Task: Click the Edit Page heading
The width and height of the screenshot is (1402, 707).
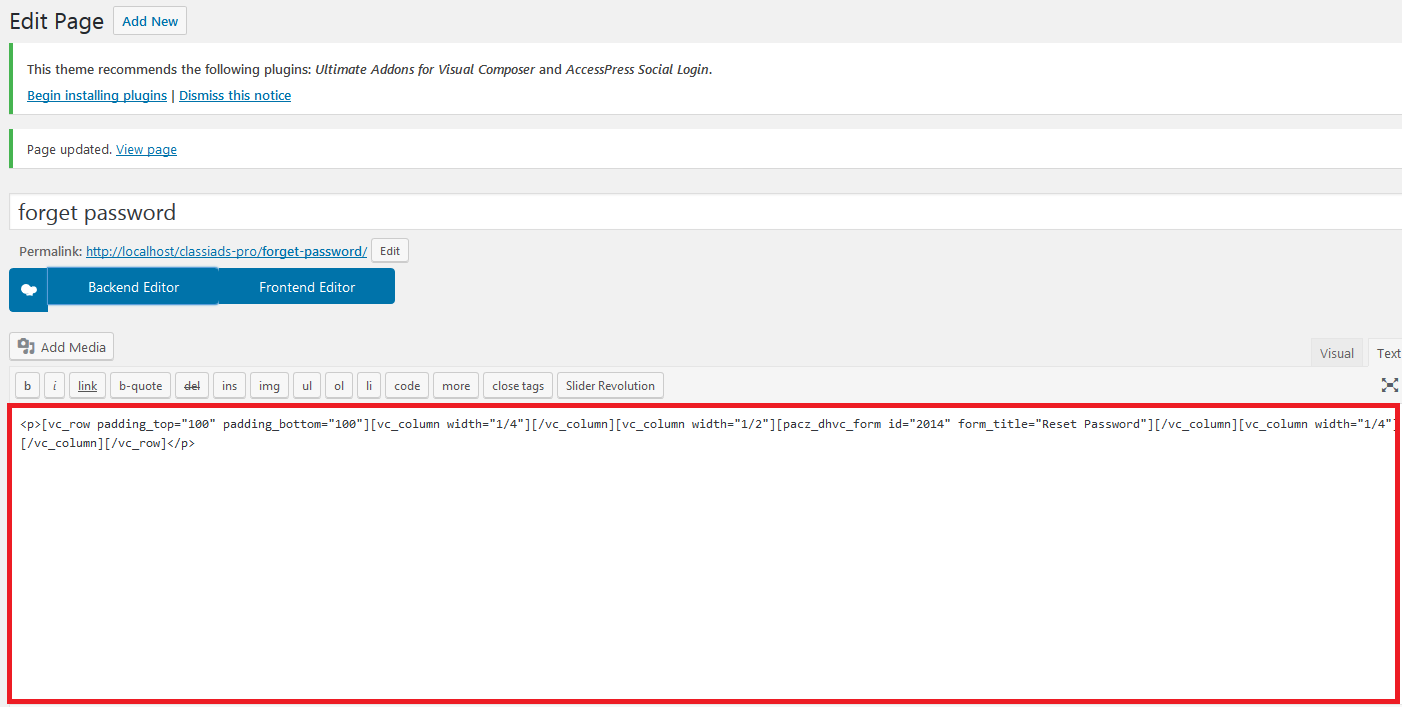Action: [x=56, y=21]
